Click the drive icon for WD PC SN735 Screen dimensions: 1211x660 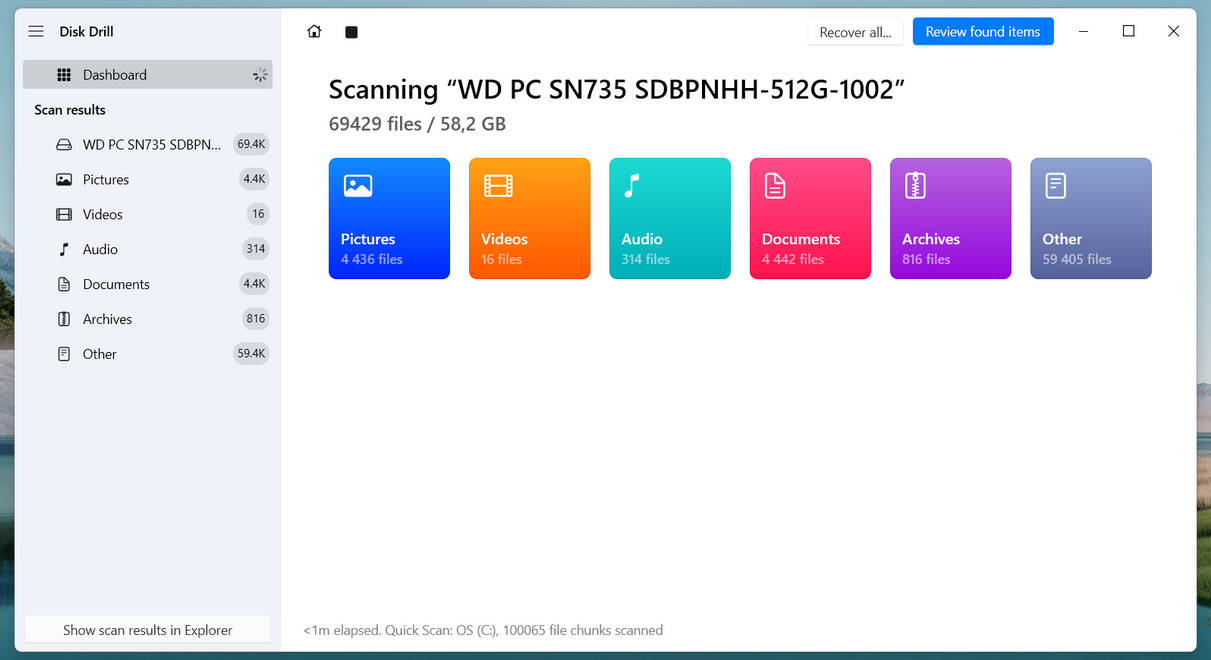pyautogui.click(x=64, y=145)
